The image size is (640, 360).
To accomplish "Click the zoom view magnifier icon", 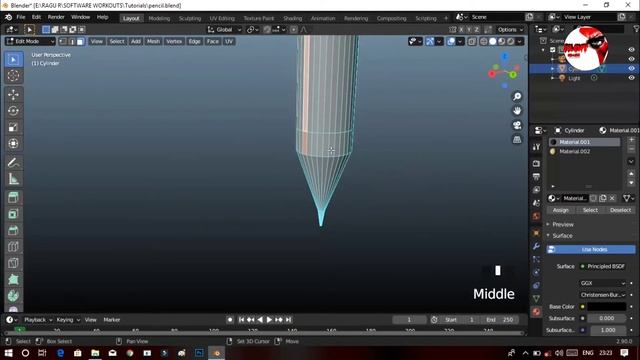I will click(x=517, y=96).
